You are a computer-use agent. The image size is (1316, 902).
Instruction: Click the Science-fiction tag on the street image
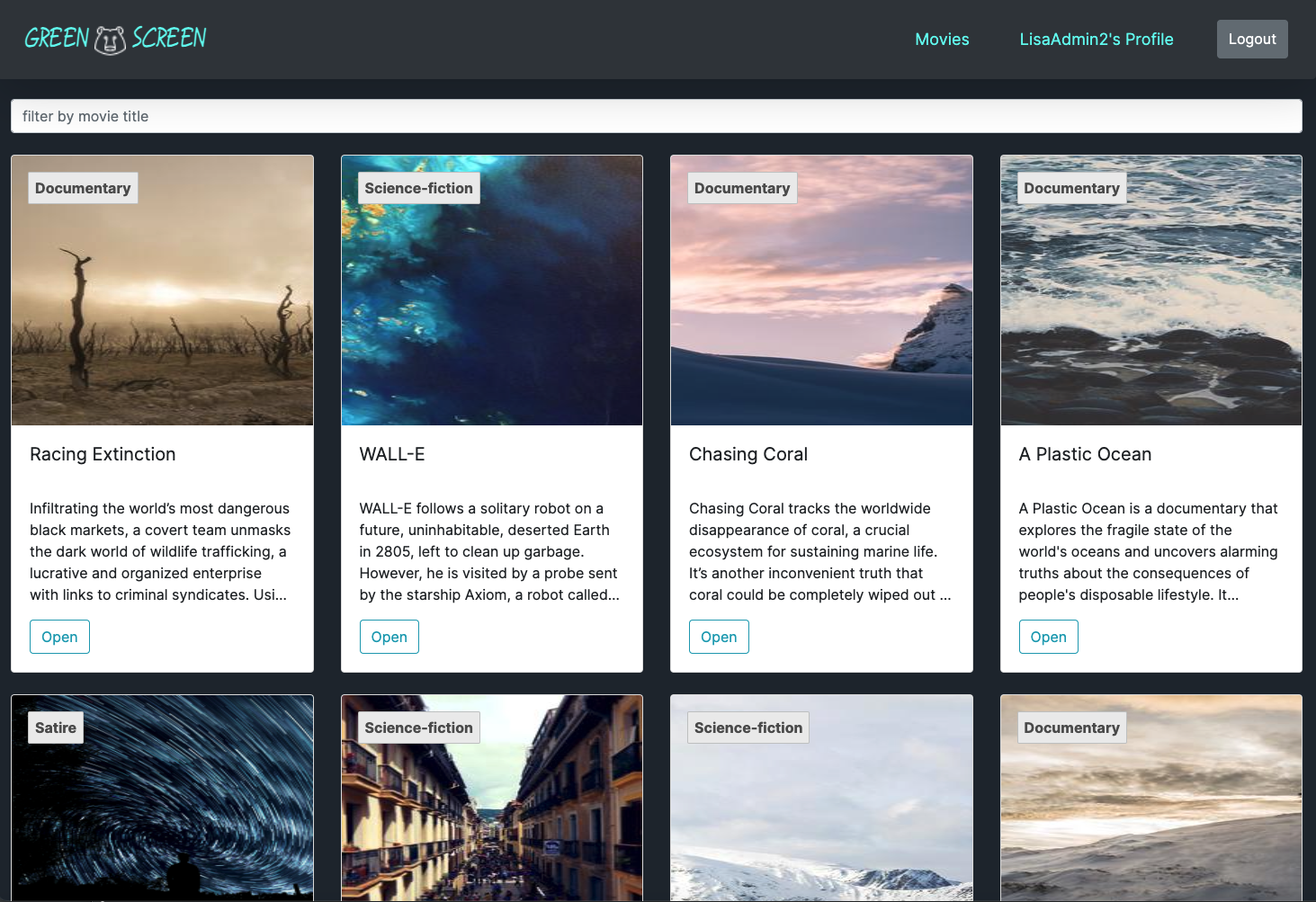[418, 728]
